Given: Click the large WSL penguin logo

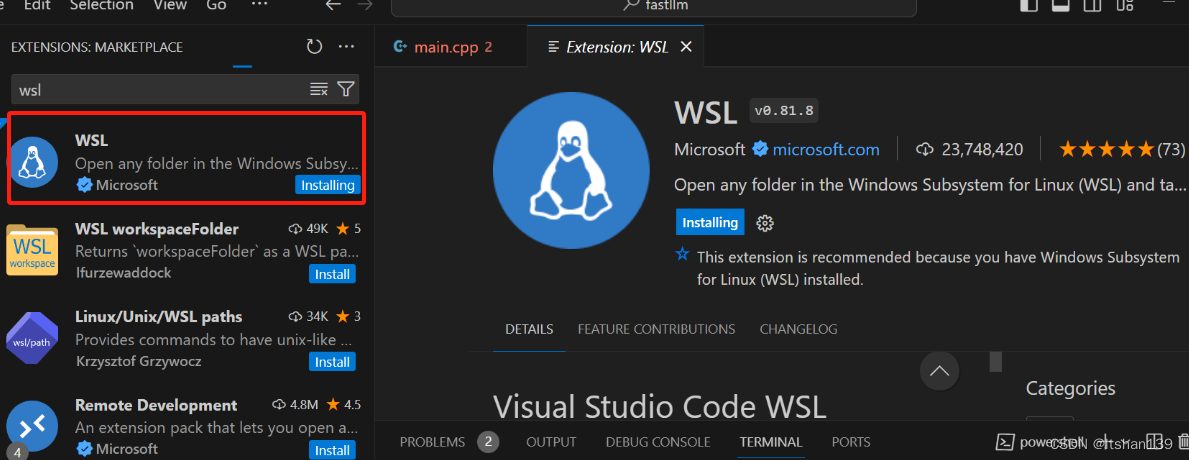Looking at the screenshot, I should [x=571, y=172].
